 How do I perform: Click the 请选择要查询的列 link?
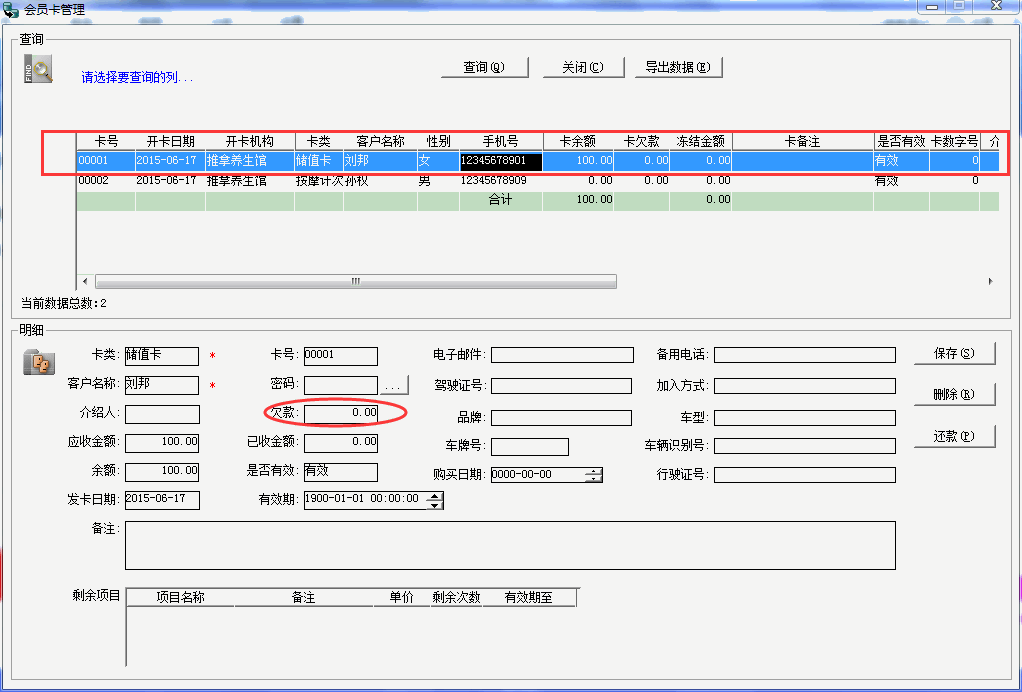(x=138, y=78)
